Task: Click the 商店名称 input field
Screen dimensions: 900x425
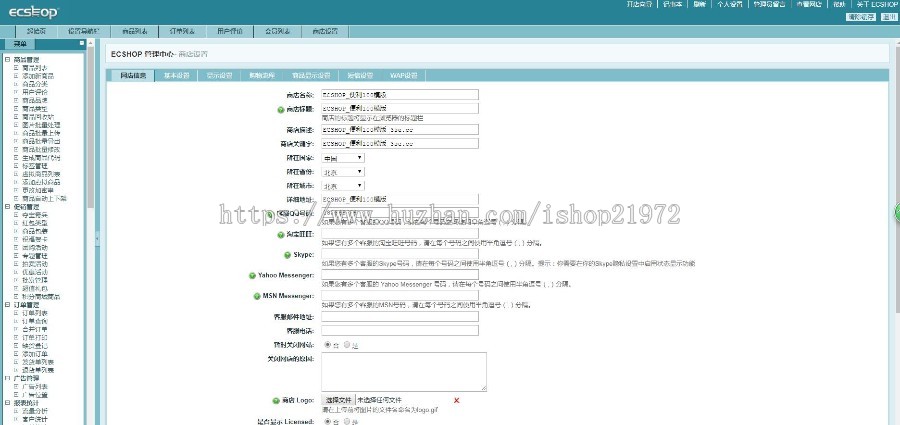Action: (x=399, y=94)
